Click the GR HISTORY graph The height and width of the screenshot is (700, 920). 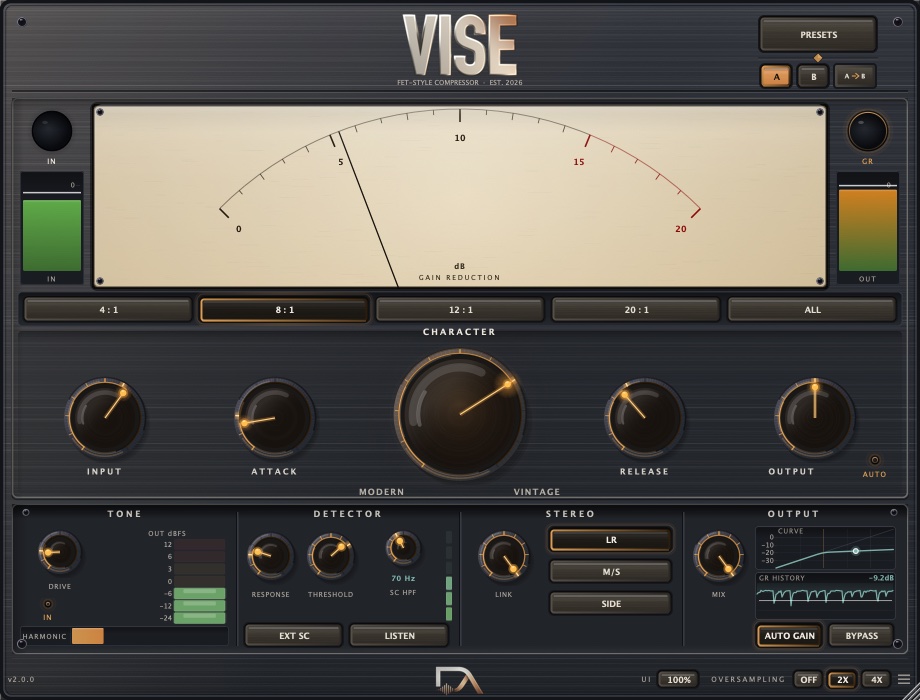click(x=825, y=596)
